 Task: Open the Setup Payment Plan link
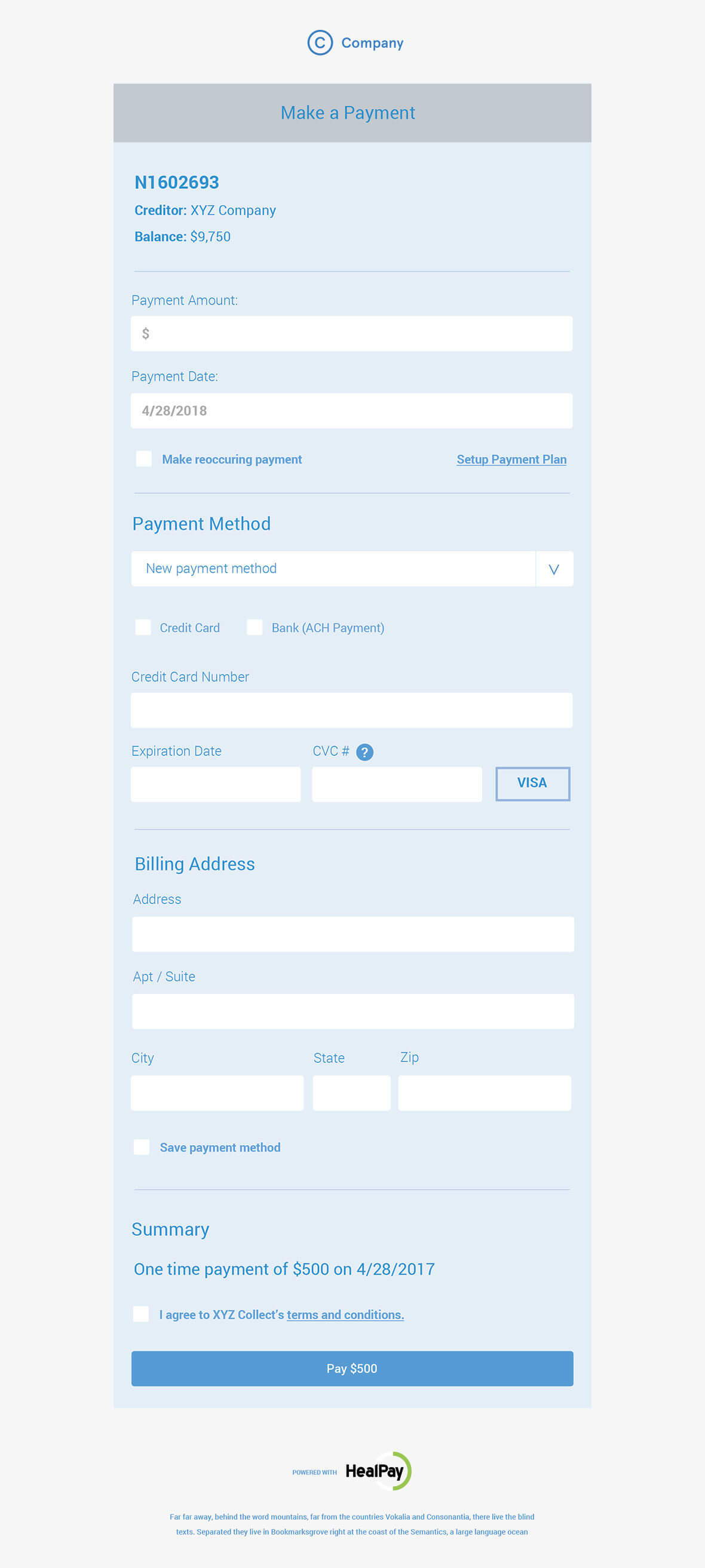coord(511,459)
